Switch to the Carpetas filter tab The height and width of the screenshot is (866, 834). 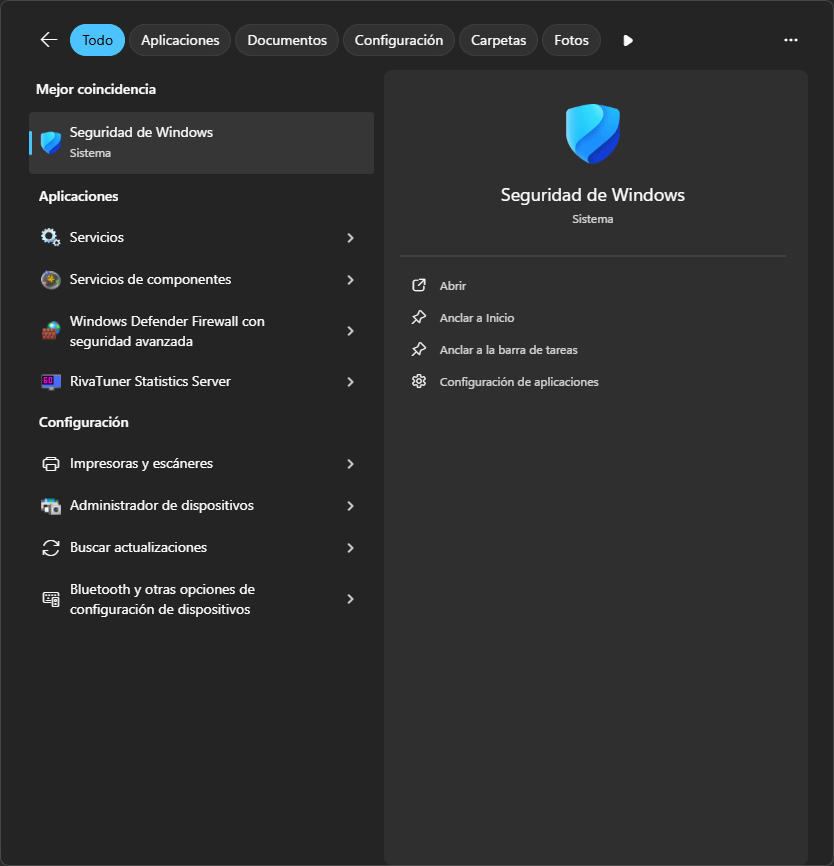498,40
